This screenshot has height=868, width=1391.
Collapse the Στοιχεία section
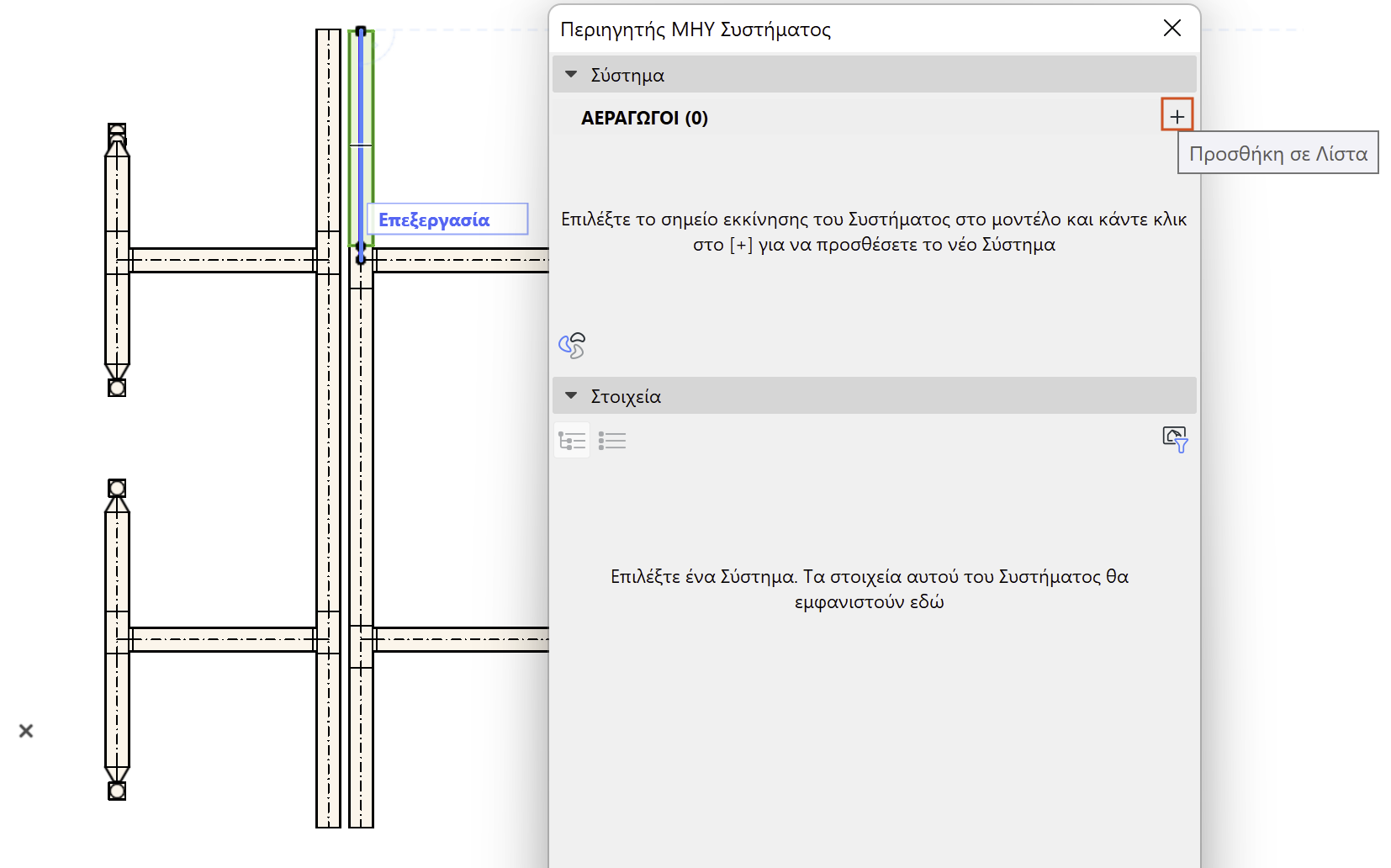coord(572,396)
